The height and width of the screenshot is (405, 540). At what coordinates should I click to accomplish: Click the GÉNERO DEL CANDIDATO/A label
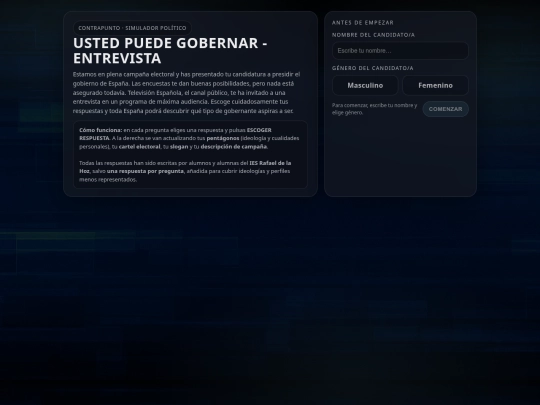point(373,68)
